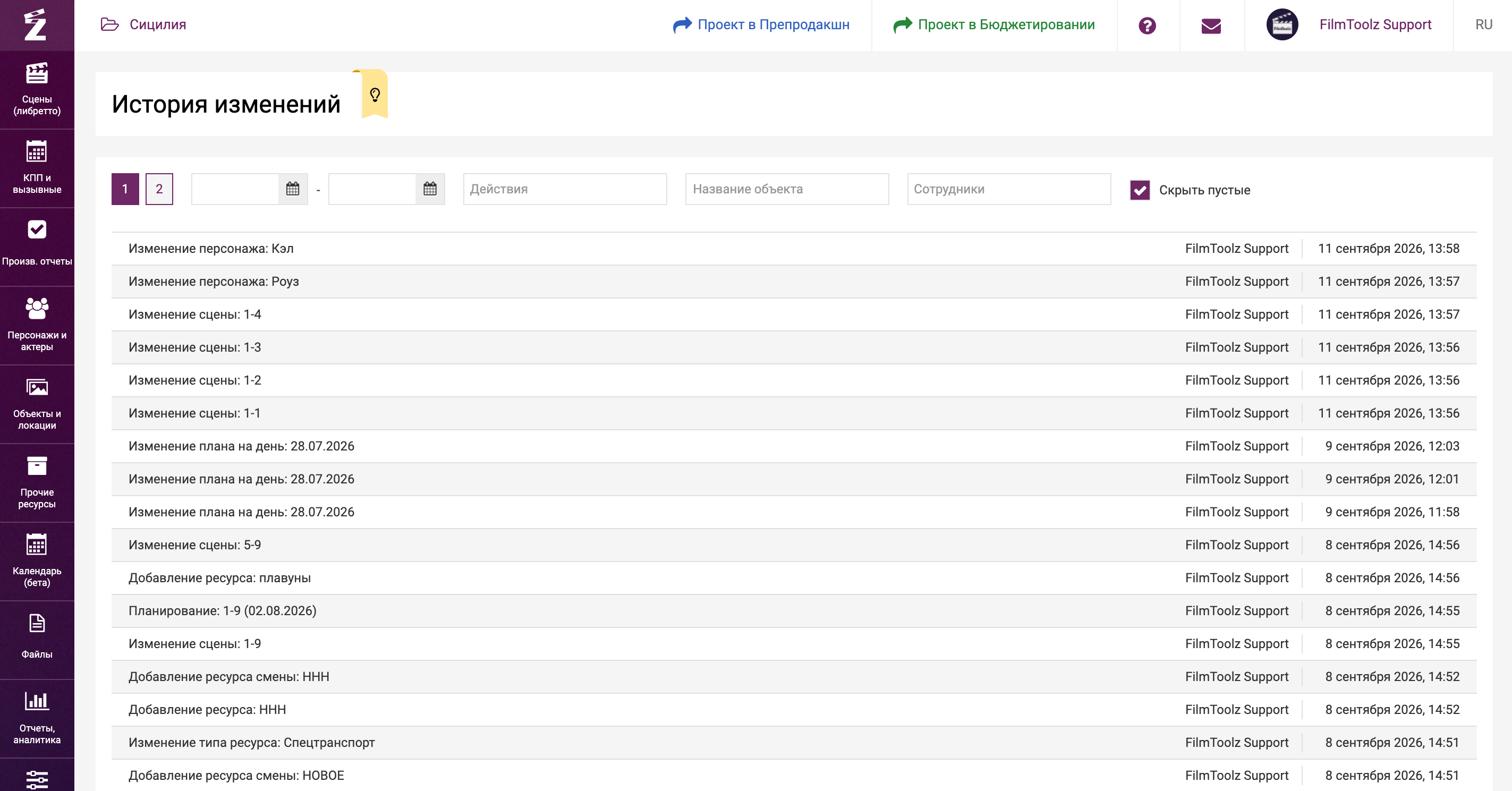This screenshot has height=791, width=1512.
Task: Go to Персонажи и актеры section
Action: click(37, 325)
